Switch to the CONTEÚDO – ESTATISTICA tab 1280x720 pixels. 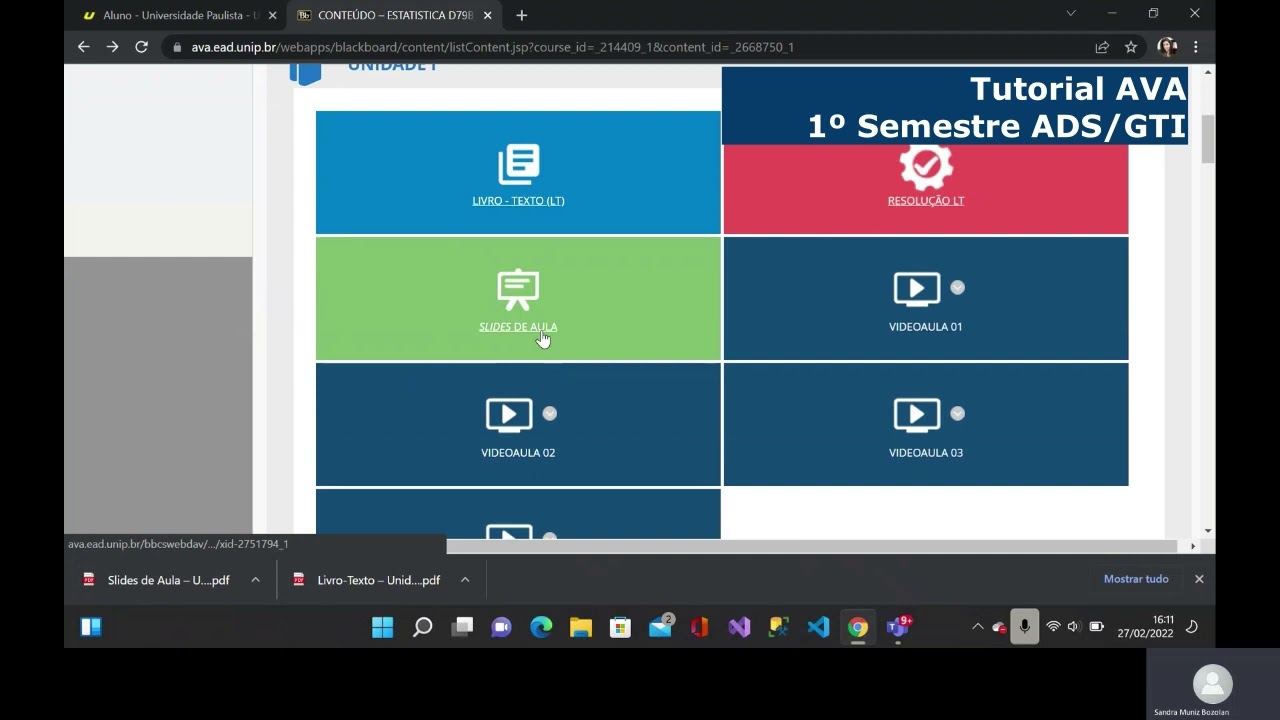(394, 15)
